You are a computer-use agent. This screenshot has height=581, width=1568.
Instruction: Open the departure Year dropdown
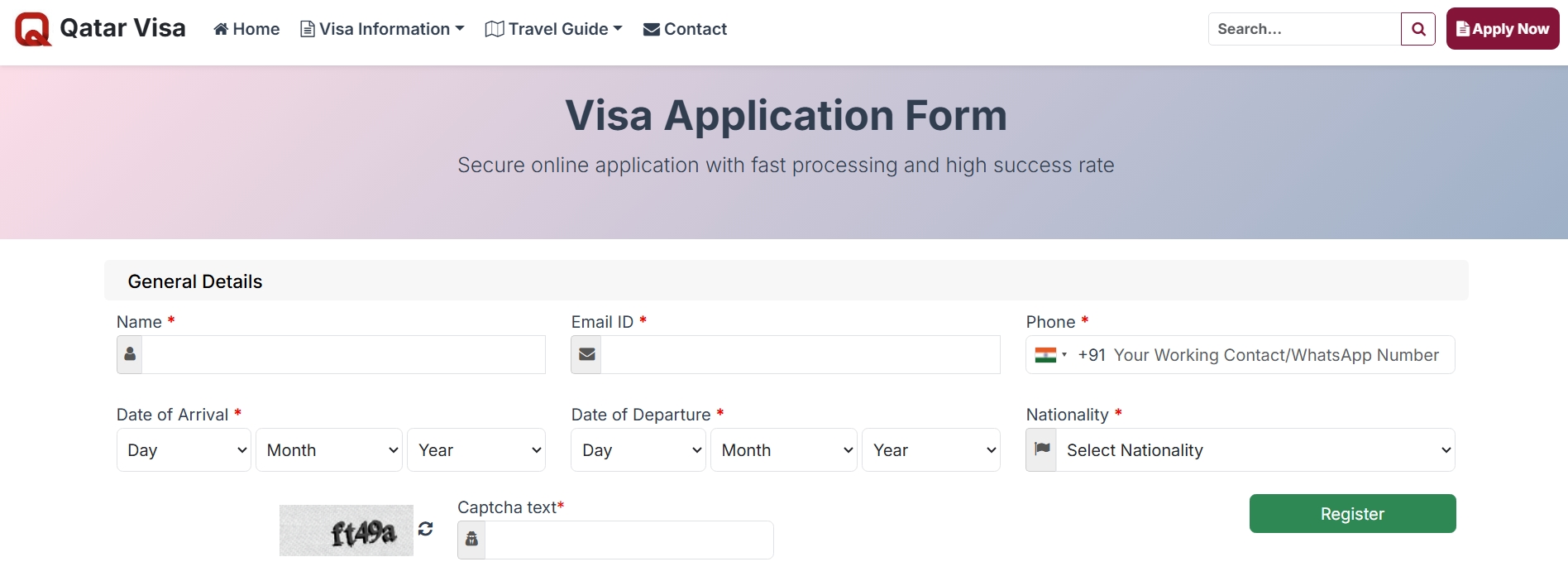pos(931,450)
